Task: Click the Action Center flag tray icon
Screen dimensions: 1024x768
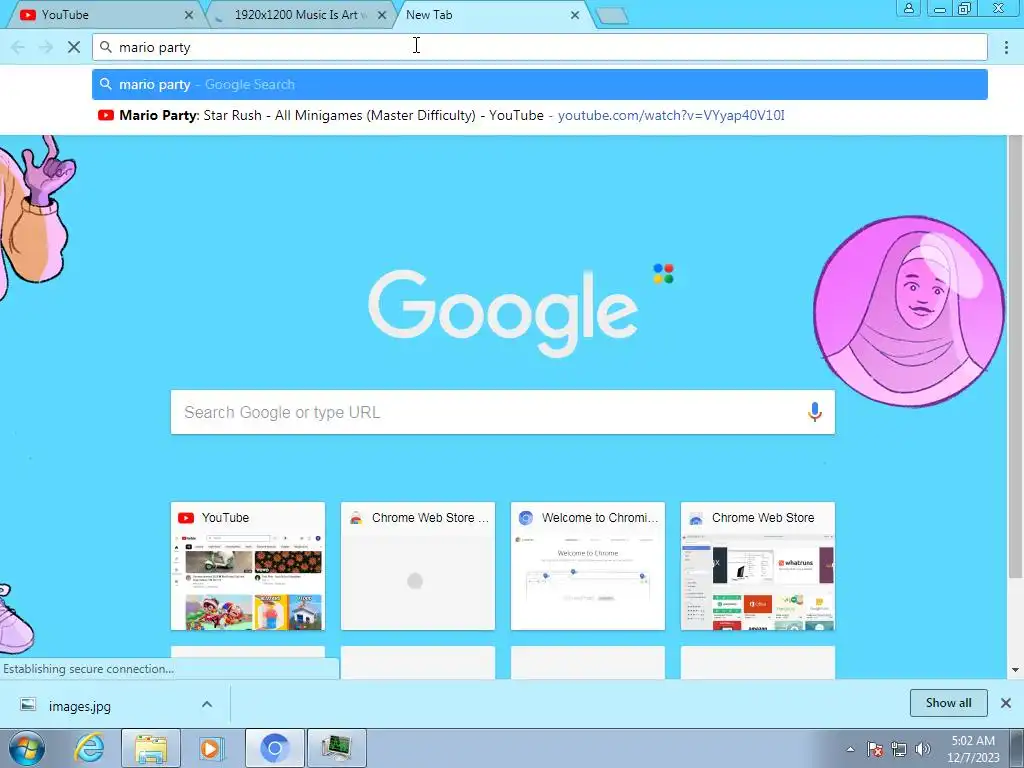Action: coord(875,749)
